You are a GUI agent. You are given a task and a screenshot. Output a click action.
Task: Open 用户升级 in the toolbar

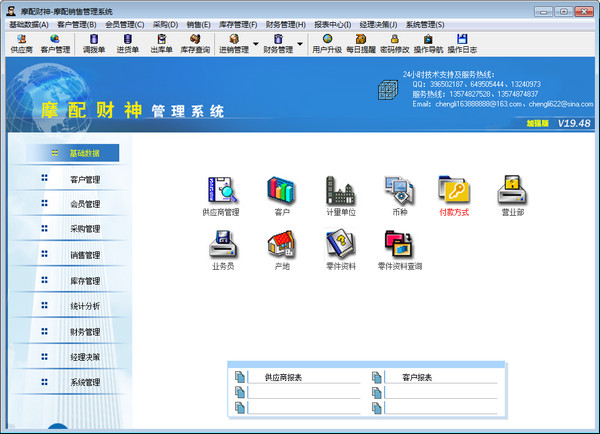327,44
